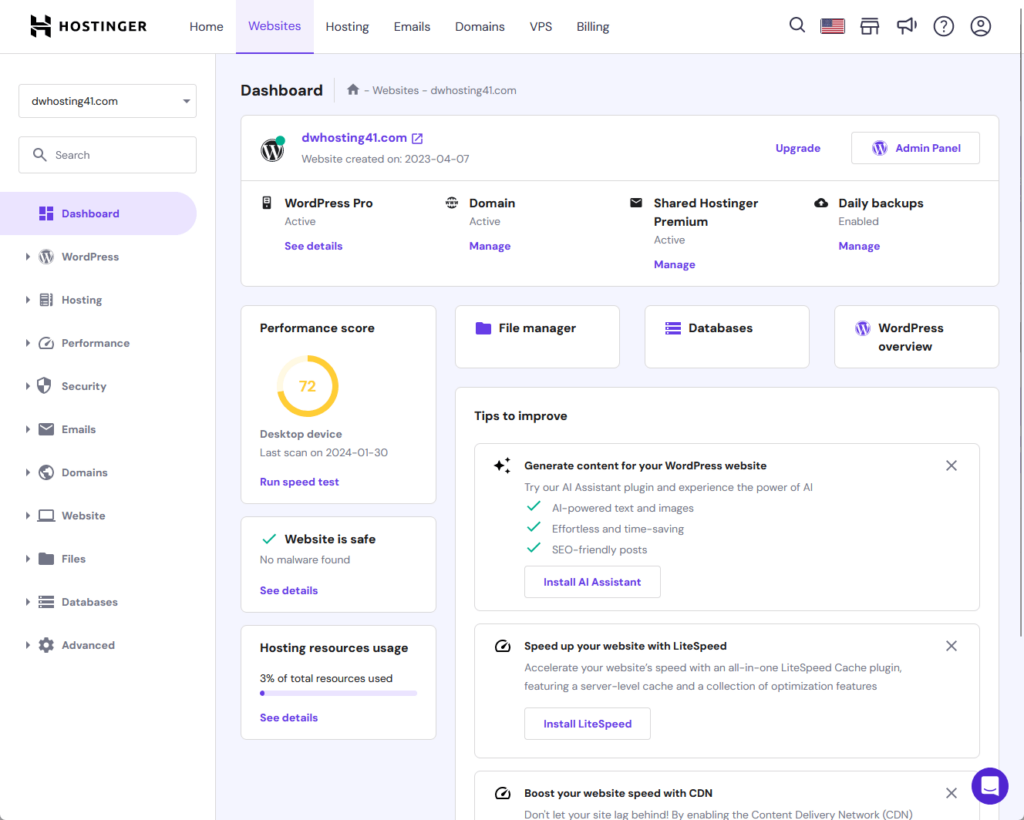Image resolution: width=1024 pixels, height=820 pixels.
Task: Dismiss the Generate content AI tip
Action: click(x=951, y=465)
